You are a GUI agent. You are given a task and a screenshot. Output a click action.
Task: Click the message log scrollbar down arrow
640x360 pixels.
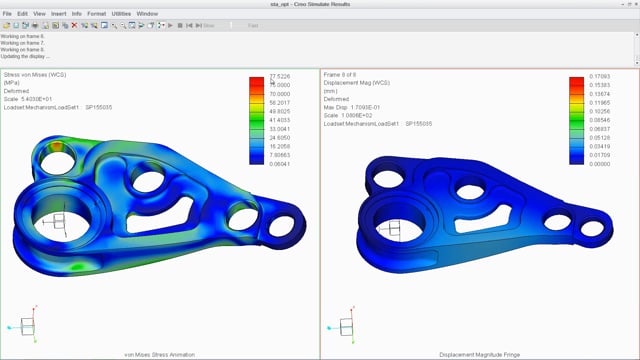[x=637, y=63]
